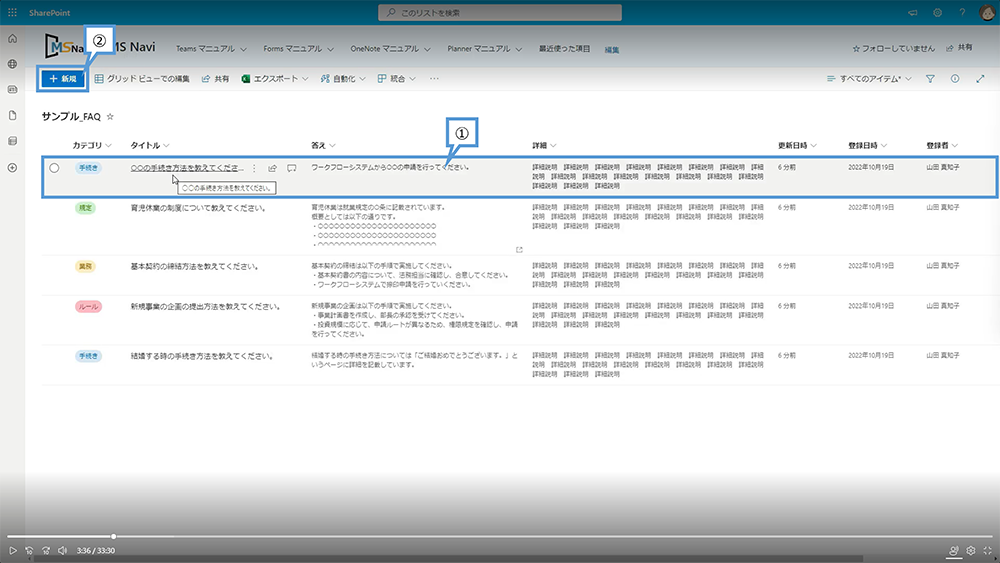
Task: Click the 共有 button in the site header
Action: [x=959, y=48]
